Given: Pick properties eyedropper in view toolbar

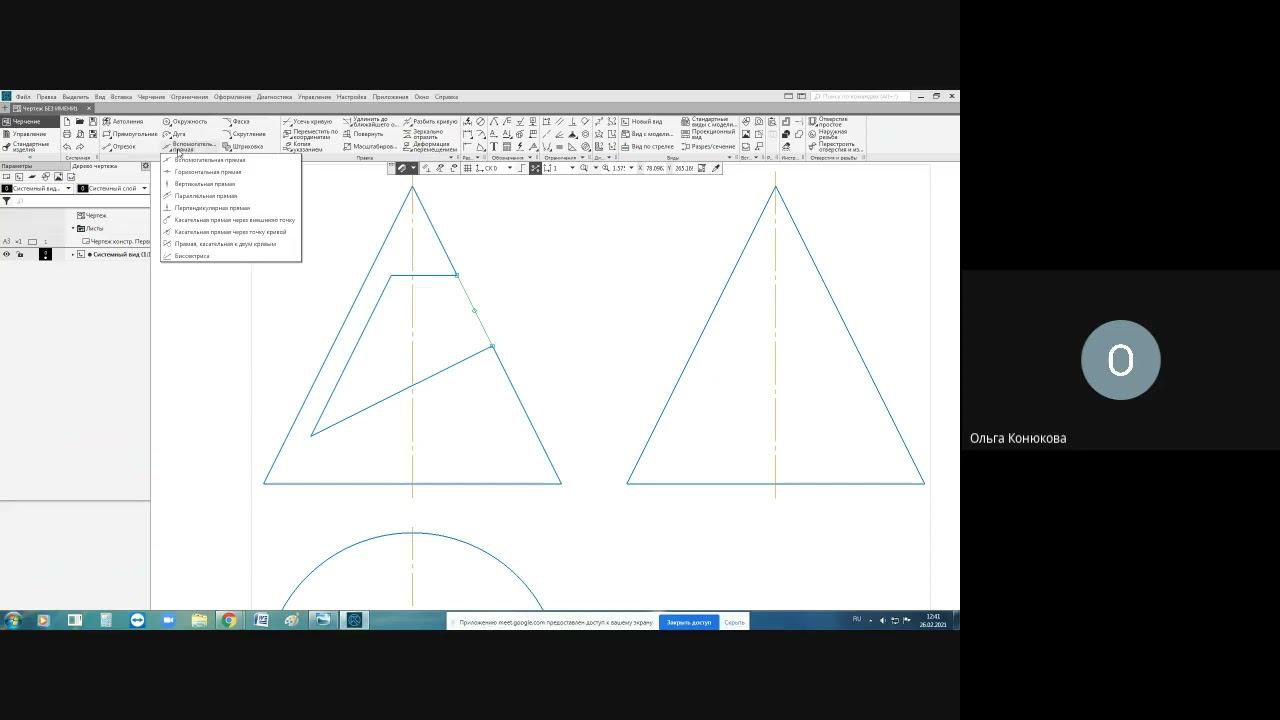Looking at the screenshot, I should (716, 168).
